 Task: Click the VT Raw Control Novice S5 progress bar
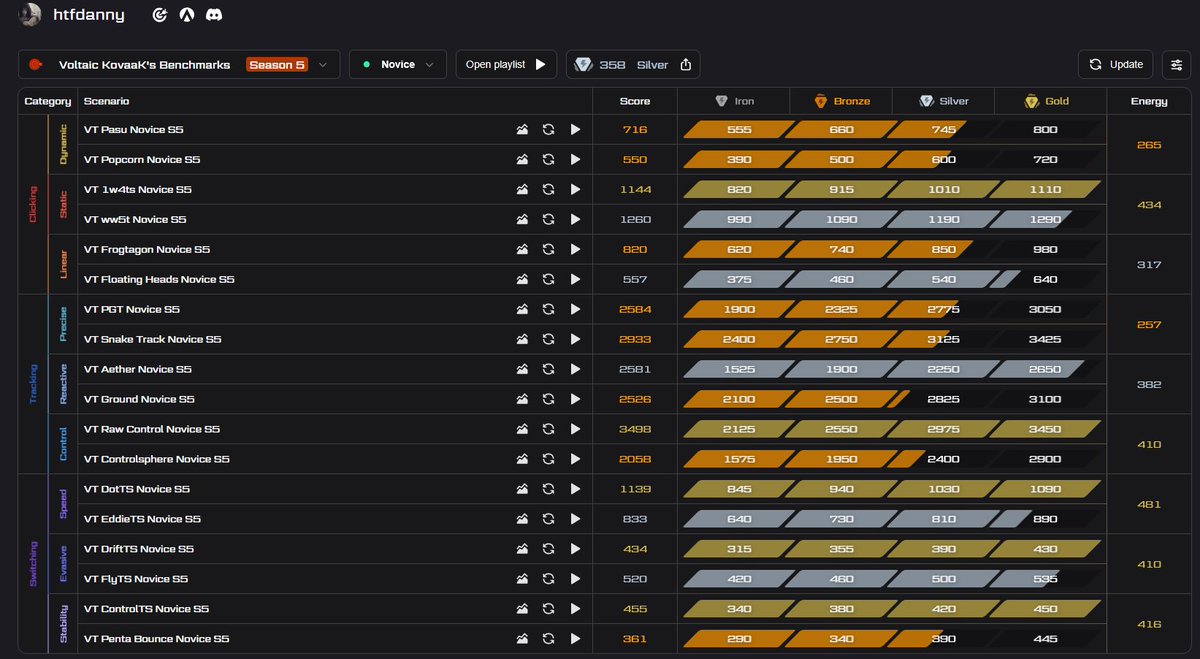[892, 430]
